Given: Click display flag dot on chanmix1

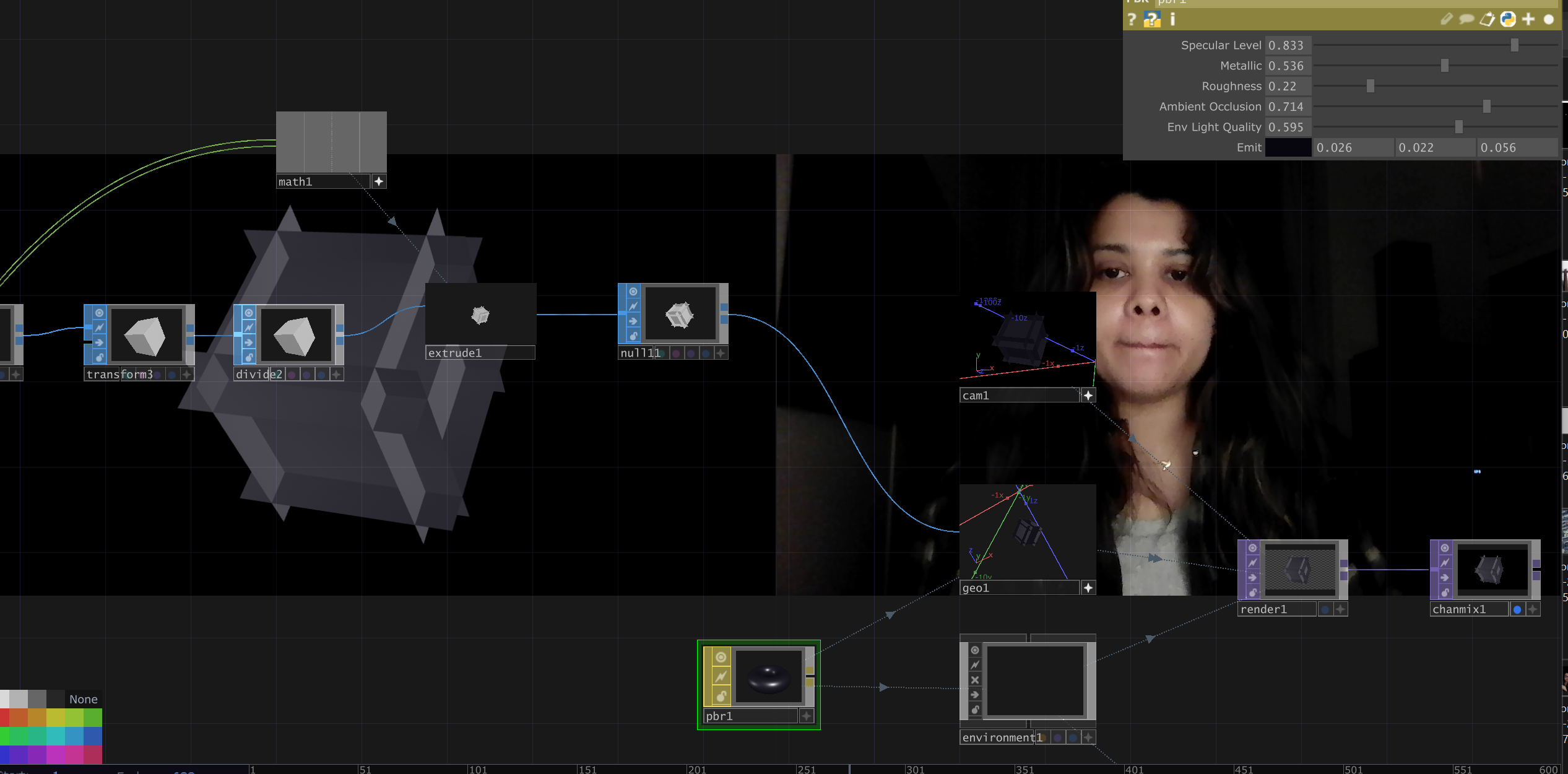Looking at the screenshot, I should (x=1517, y=610).
